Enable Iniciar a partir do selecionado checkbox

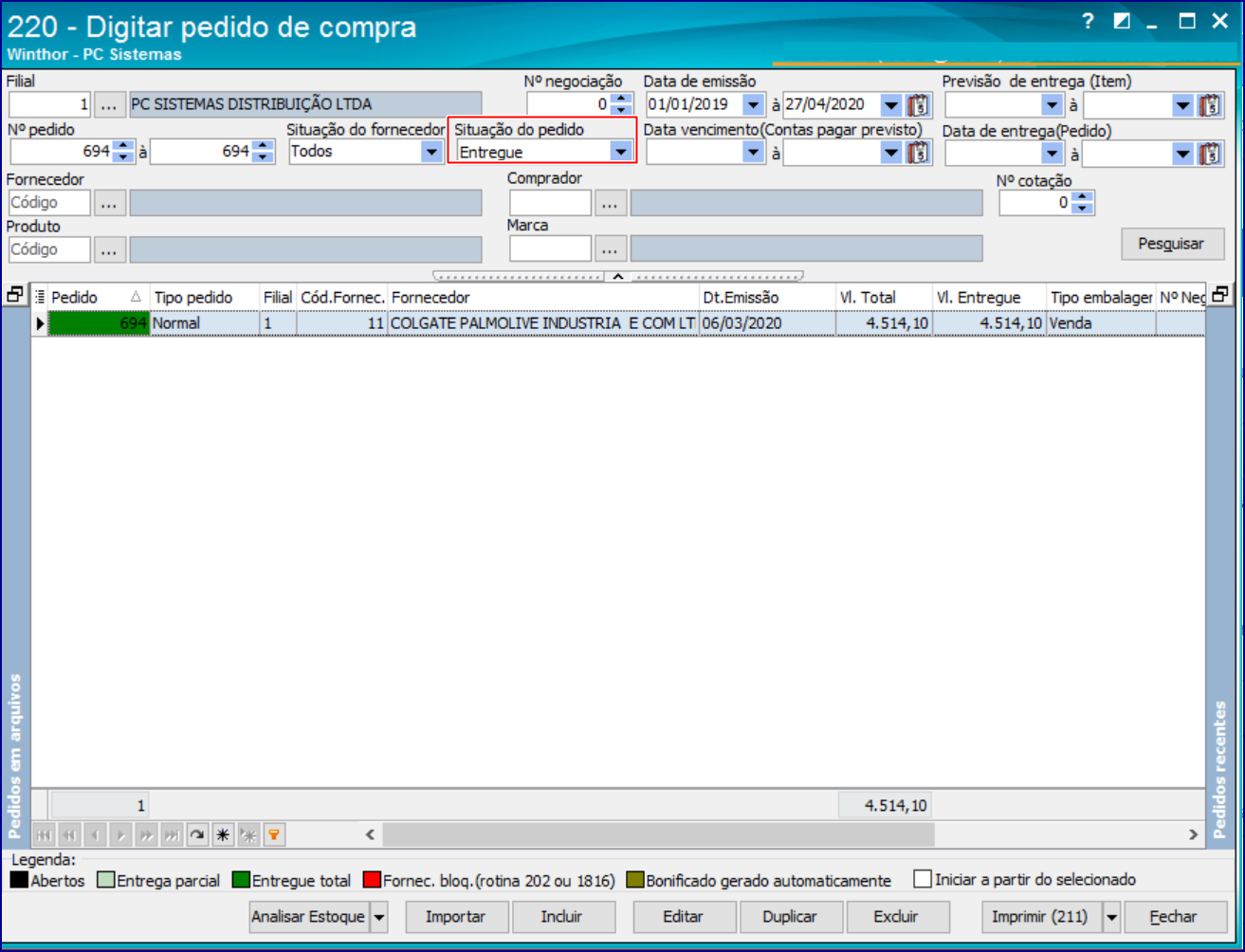923,880
